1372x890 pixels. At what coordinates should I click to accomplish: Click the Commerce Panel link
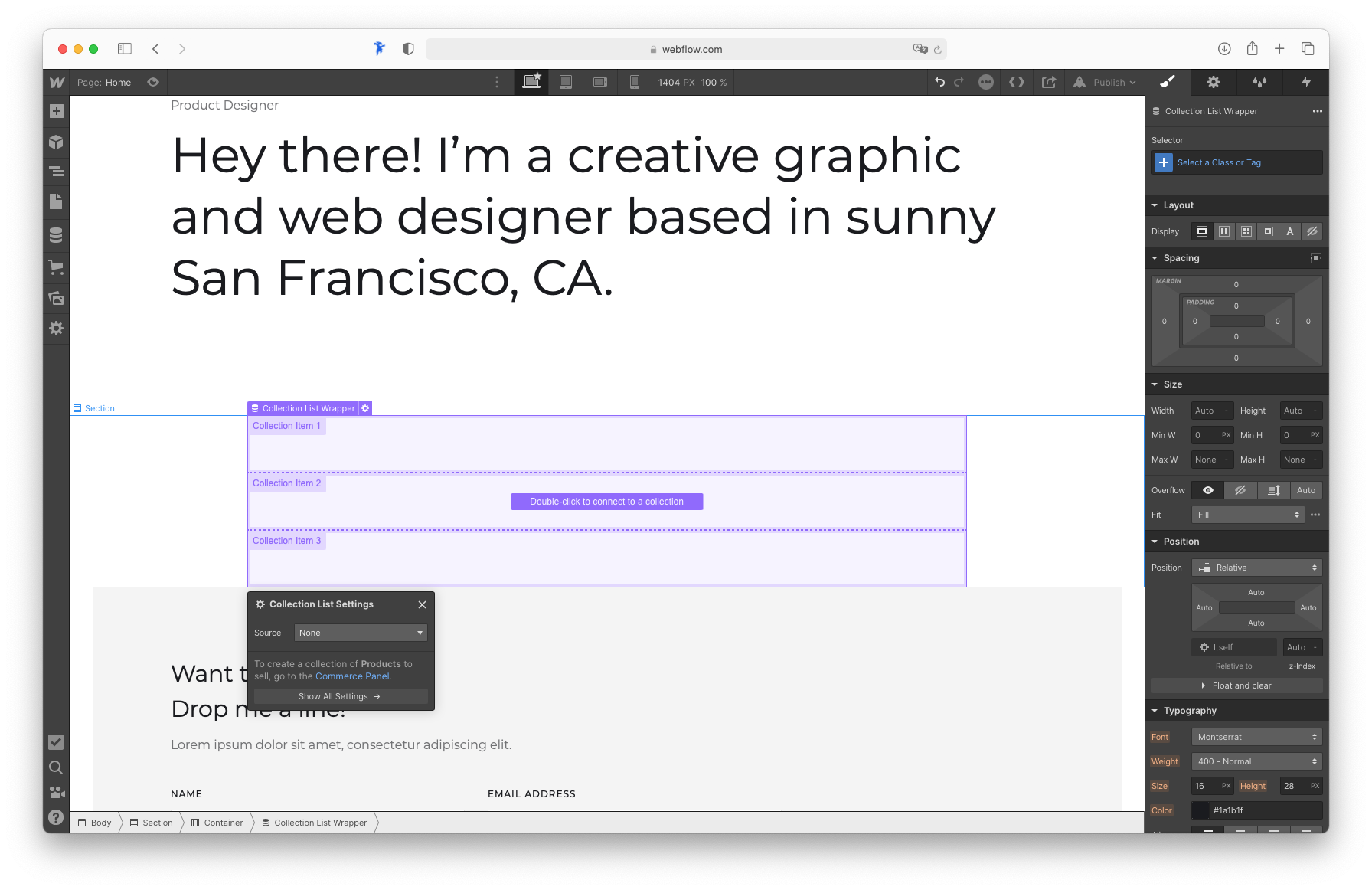(x=352, y=676)
